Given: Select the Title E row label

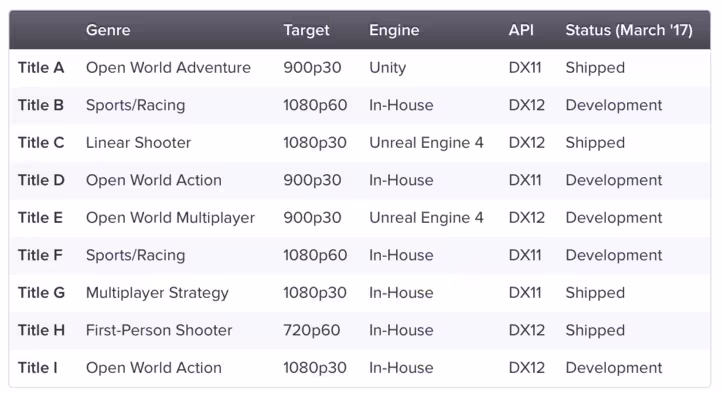Looking at the screenshot, I should (40, 218).
